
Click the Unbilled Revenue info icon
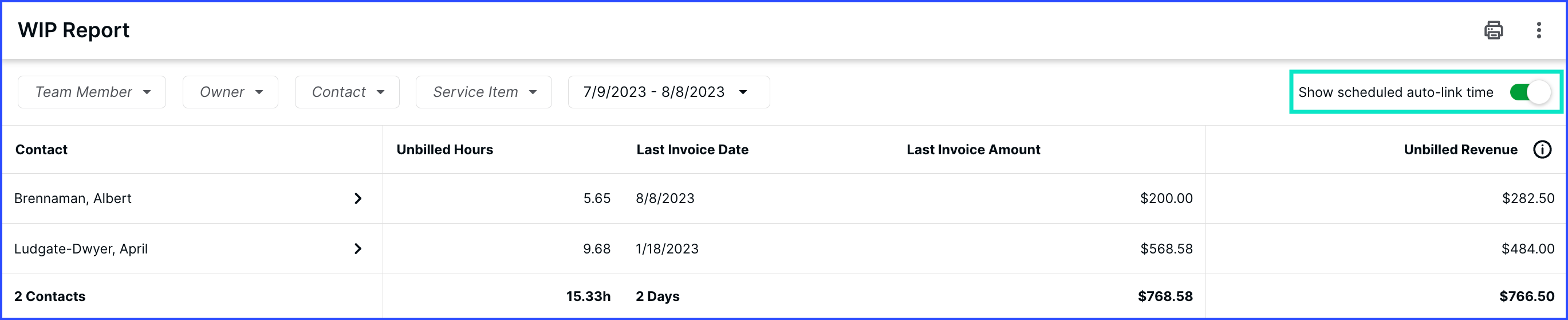point(1542,149)
